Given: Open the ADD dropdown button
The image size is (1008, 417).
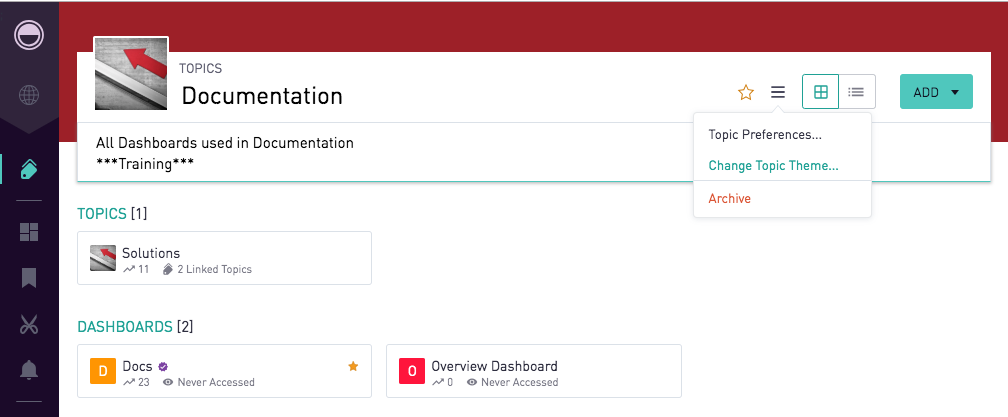Looking at the screenshot, I should (x=936, y=92).
